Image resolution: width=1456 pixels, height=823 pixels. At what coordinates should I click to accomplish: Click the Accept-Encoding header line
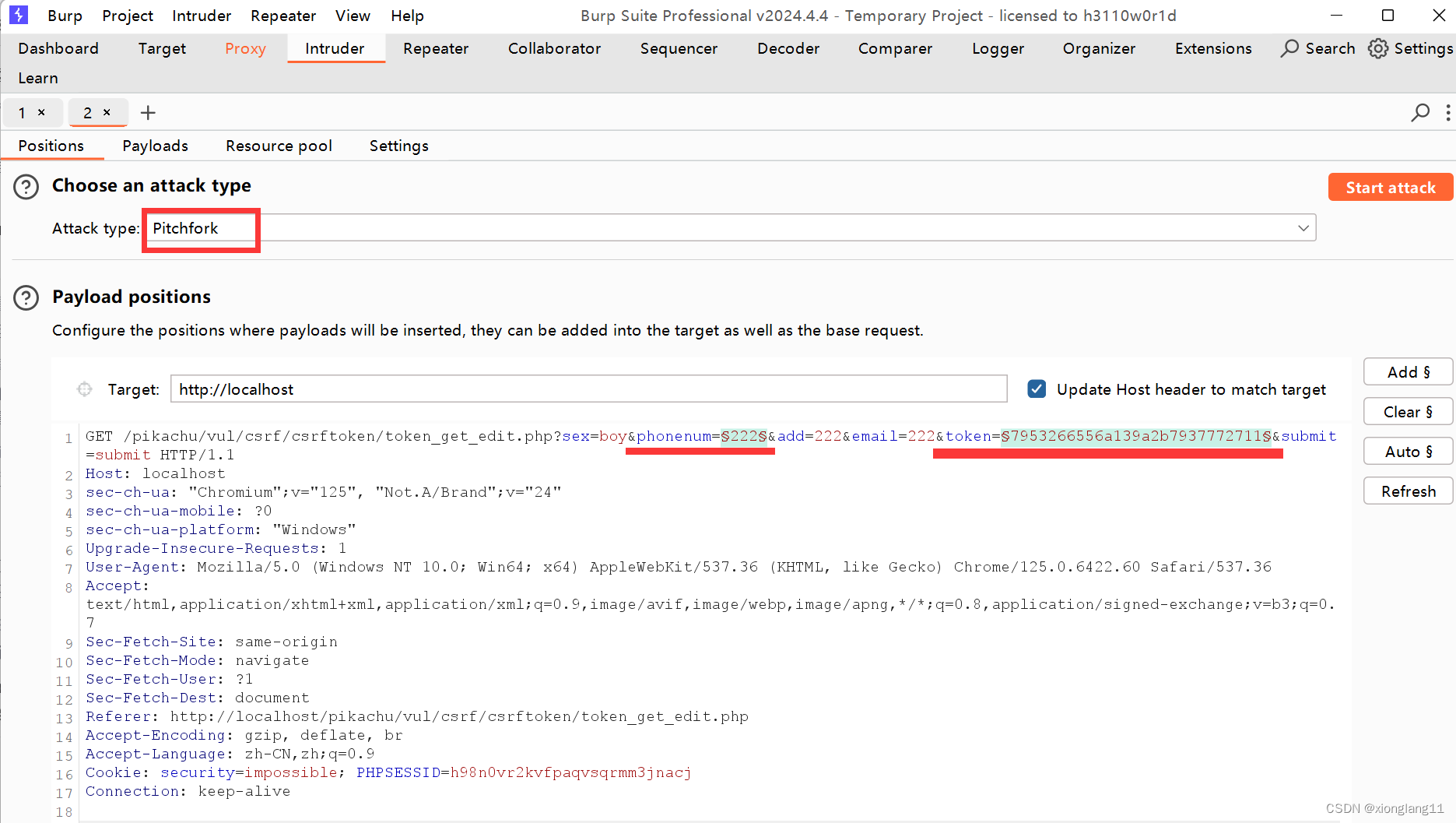tap(244, 735)
